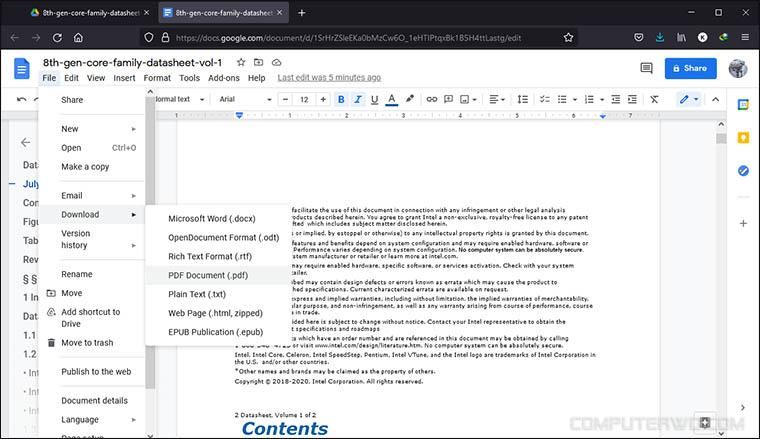
Task: Open the text alignment dropdown
Action: coord(497,99)
